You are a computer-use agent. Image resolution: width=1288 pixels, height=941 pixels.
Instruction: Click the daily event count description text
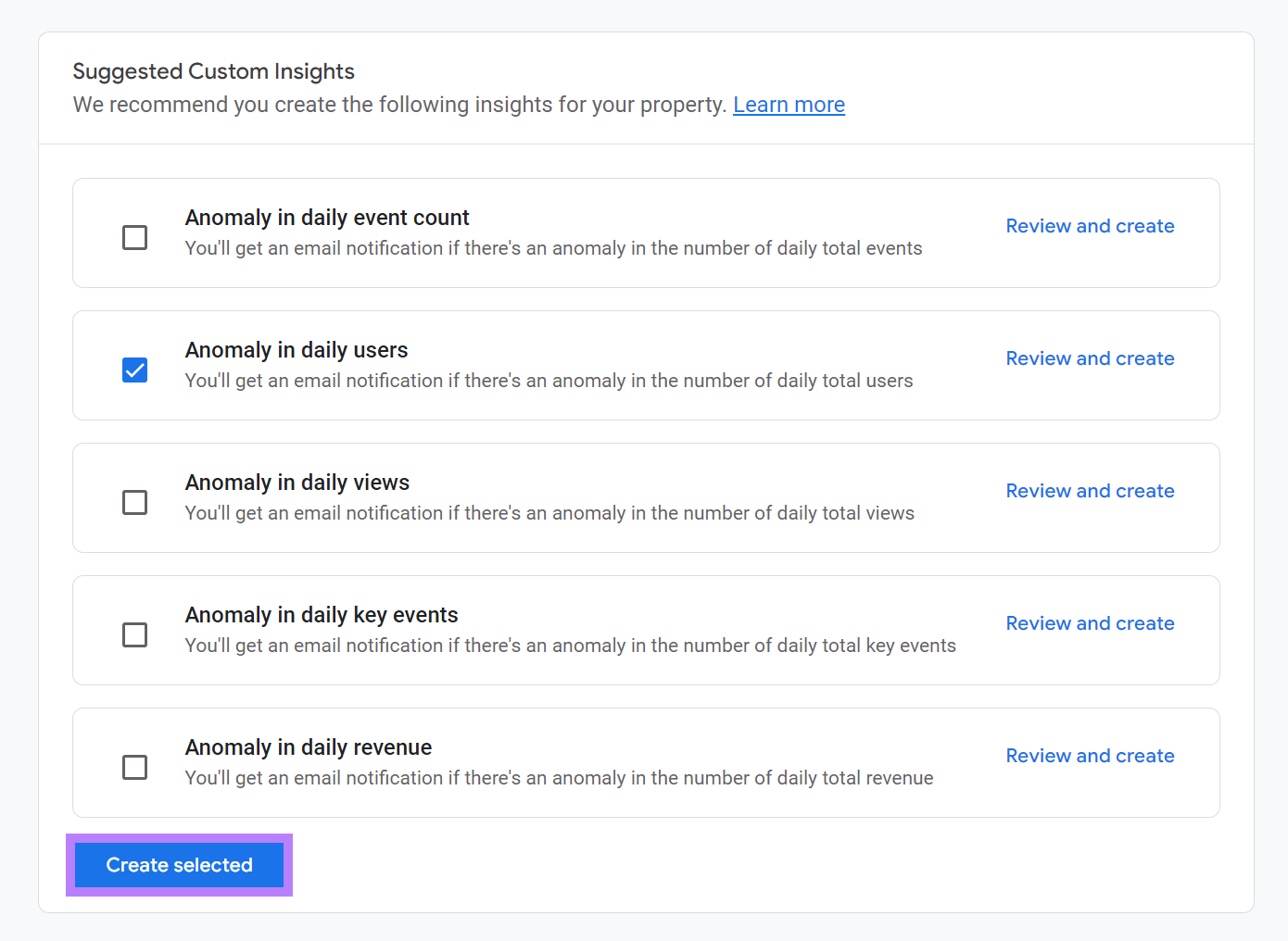click(x=553, y=247)
